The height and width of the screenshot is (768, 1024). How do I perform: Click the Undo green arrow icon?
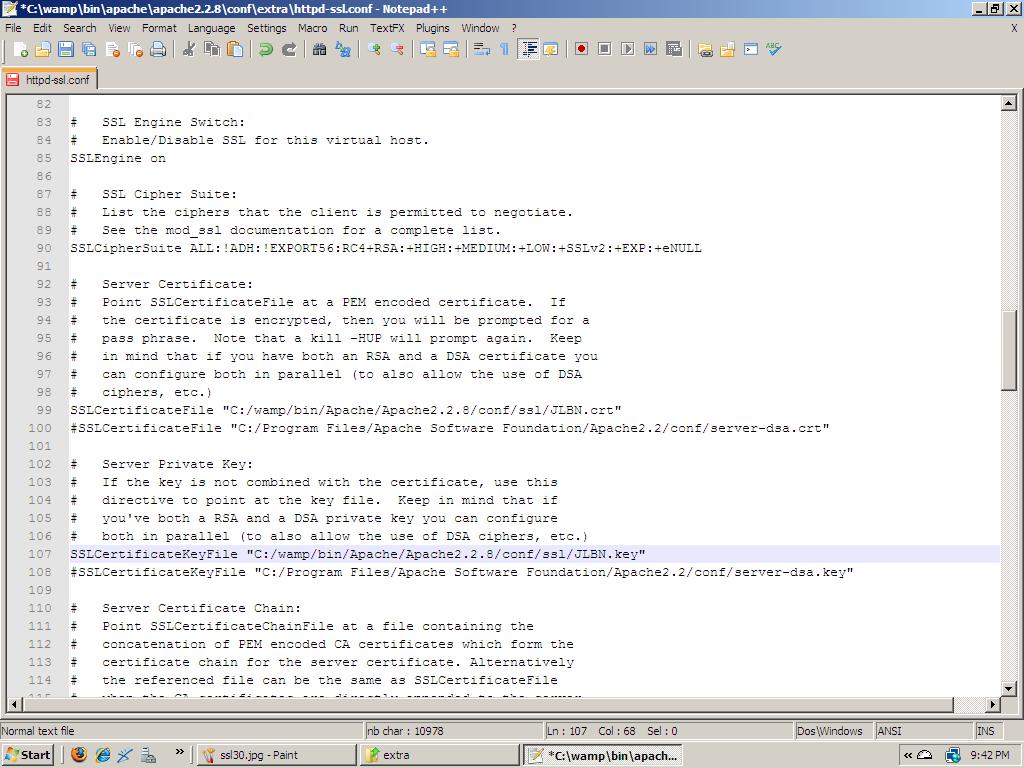(x=266, y=49)
